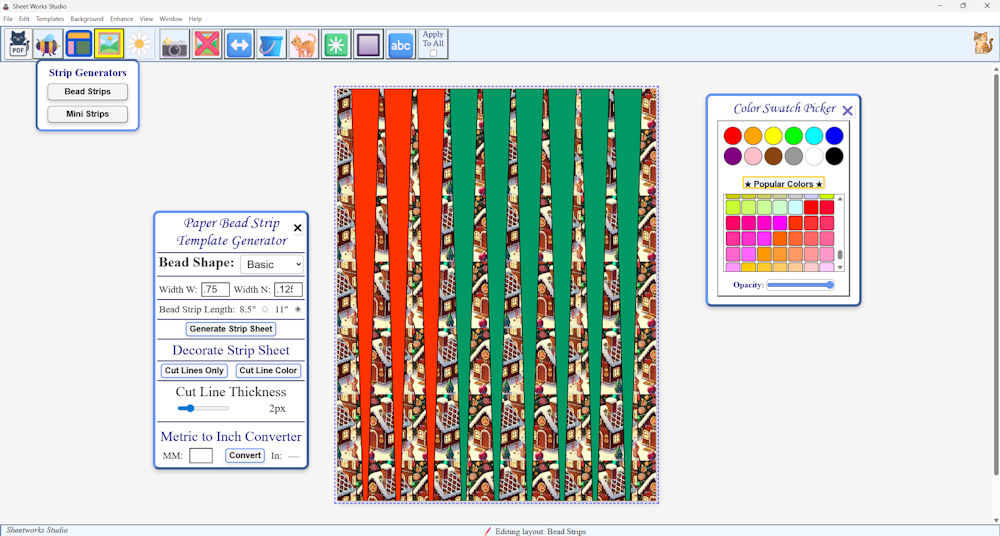
Task: Adjust the Cut Line Thickness slider
Action: click(x=203, y=408)
